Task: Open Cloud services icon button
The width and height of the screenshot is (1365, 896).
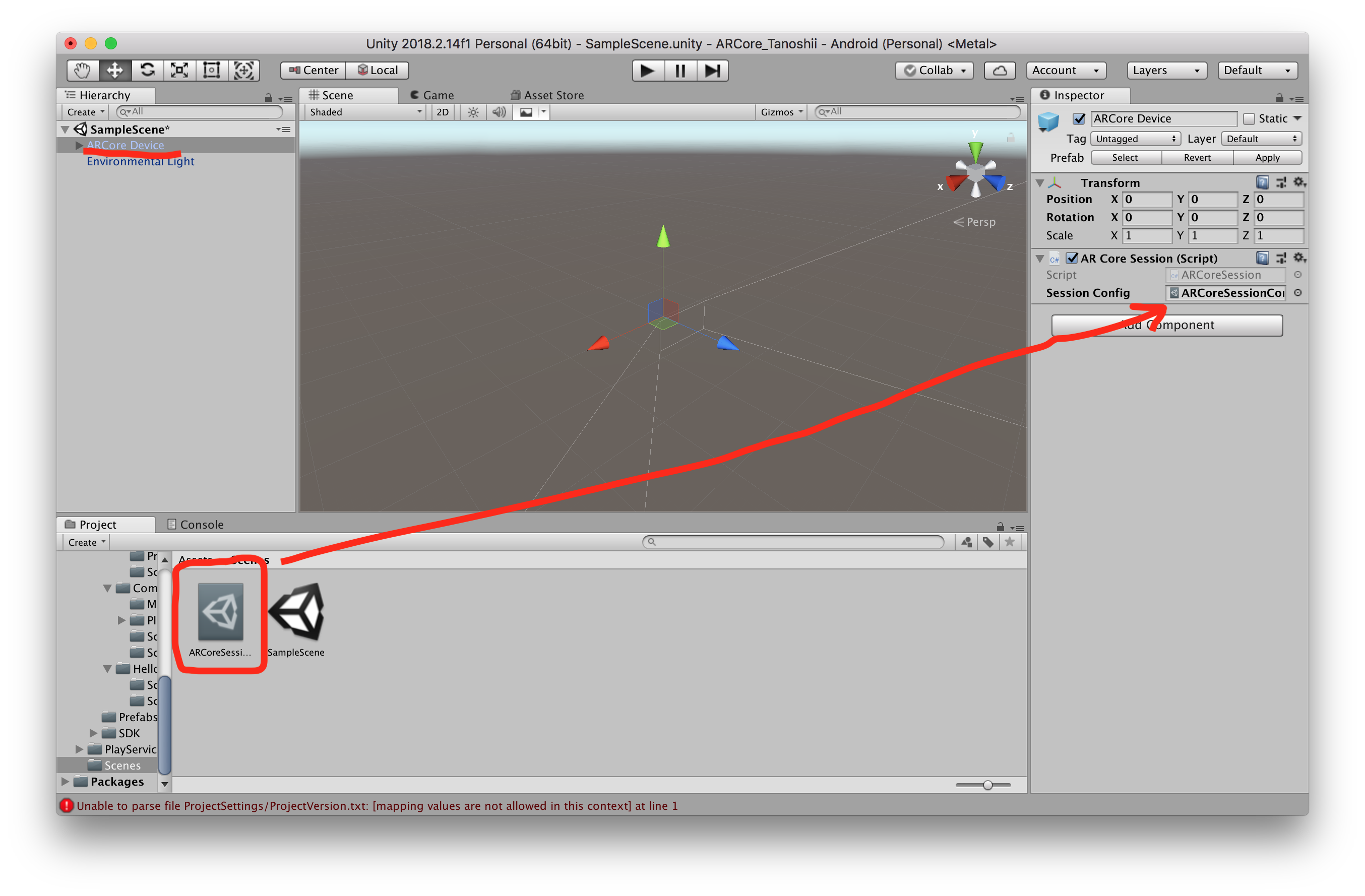Action: pyautogui.click(x=1000, y=70)
